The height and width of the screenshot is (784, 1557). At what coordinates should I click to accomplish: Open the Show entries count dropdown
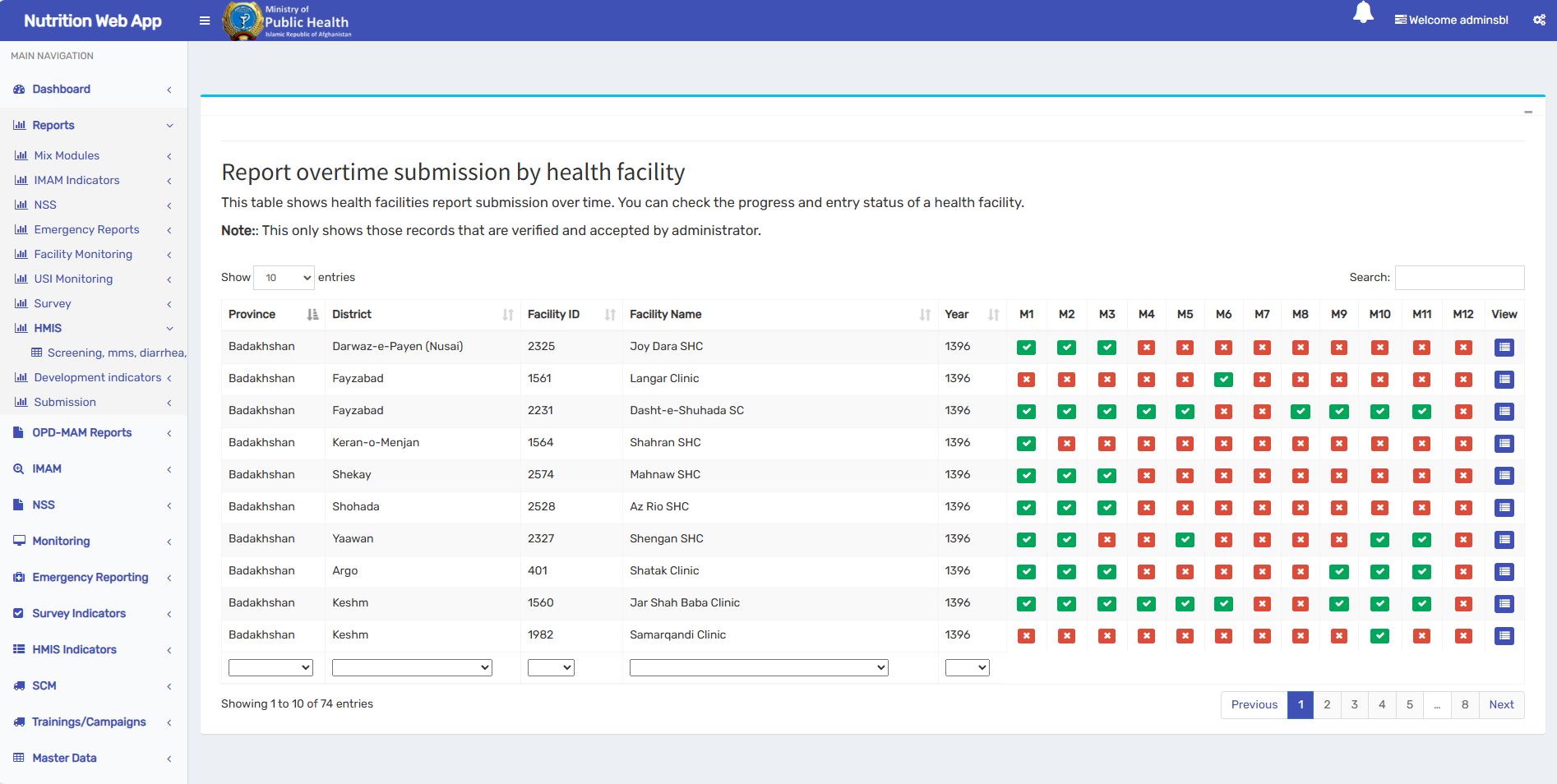(284, 278)
